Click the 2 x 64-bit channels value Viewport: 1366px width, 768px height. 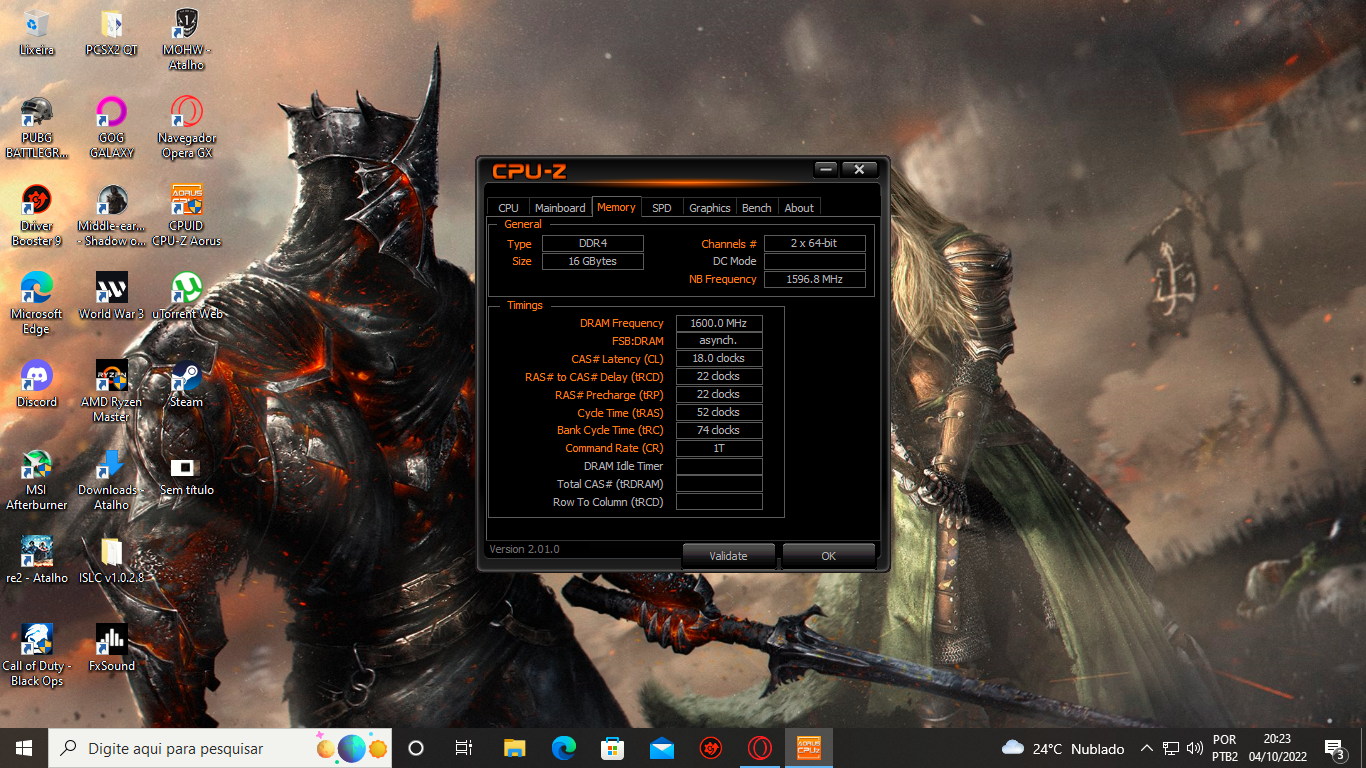[815, 244]
